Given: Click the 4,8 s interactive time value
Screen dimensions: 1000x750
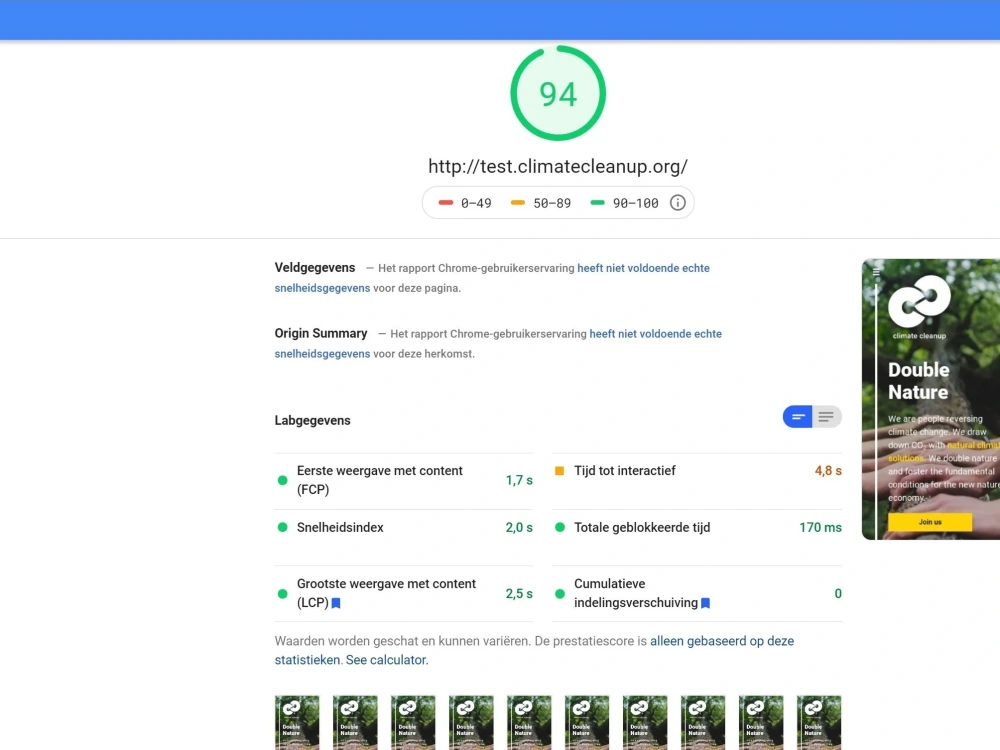Looking at the screenshot, I should pos(828,471).
